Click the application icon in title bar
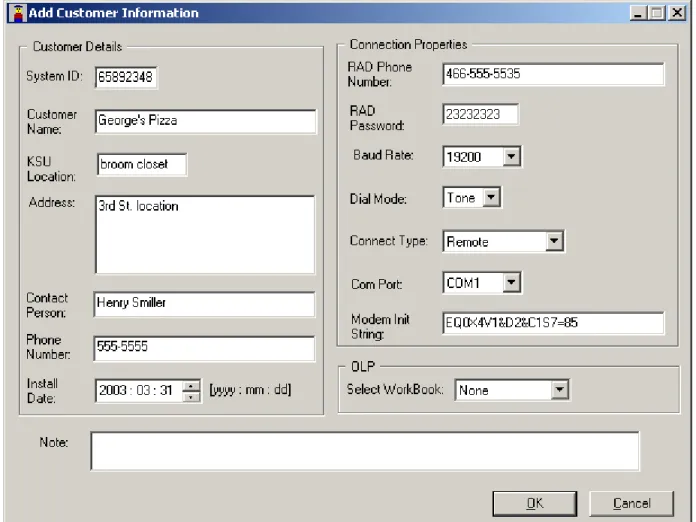This screenshot has height=522, width=696. (x=18, y=13)
